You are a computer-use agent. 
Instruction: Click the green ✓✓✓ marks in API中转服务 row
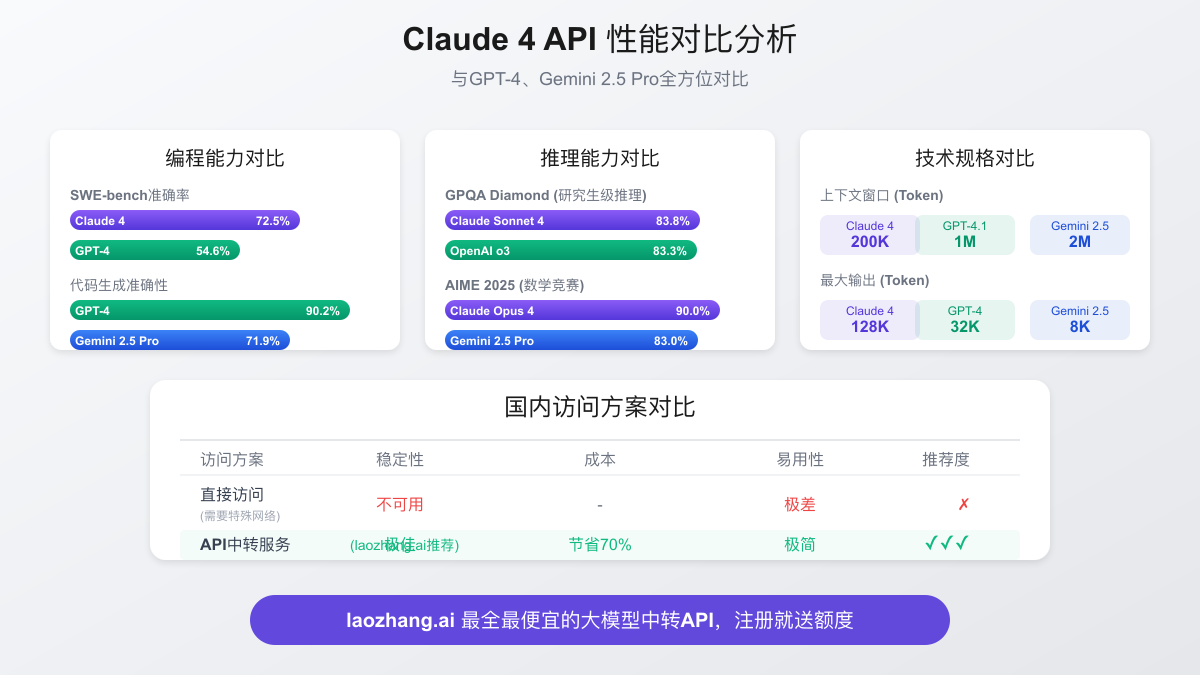[946, 544]
